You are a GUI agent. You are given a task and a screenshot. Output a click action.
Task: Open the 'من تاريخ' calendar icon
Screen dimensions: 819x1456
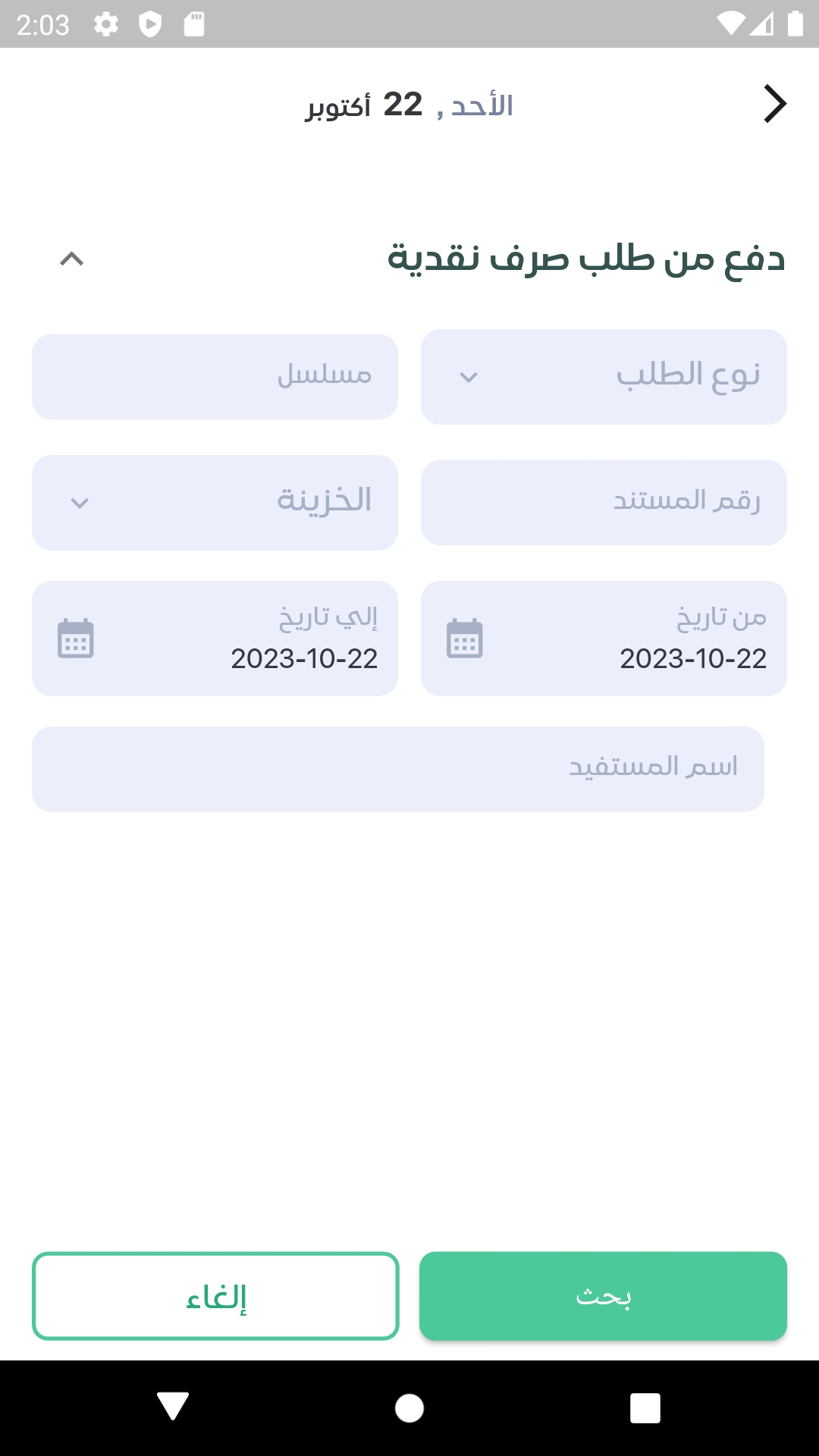coord(464,639)
